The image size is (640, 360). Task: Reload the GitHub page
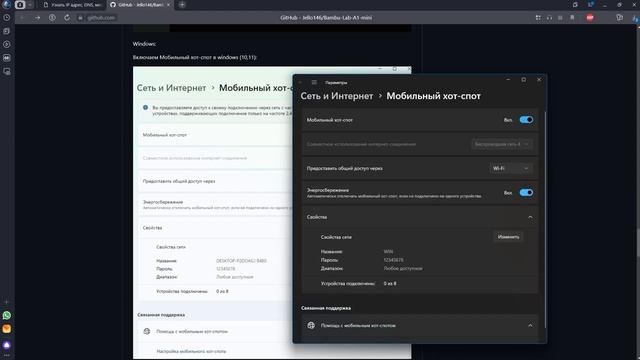click(x=67, y=18)
